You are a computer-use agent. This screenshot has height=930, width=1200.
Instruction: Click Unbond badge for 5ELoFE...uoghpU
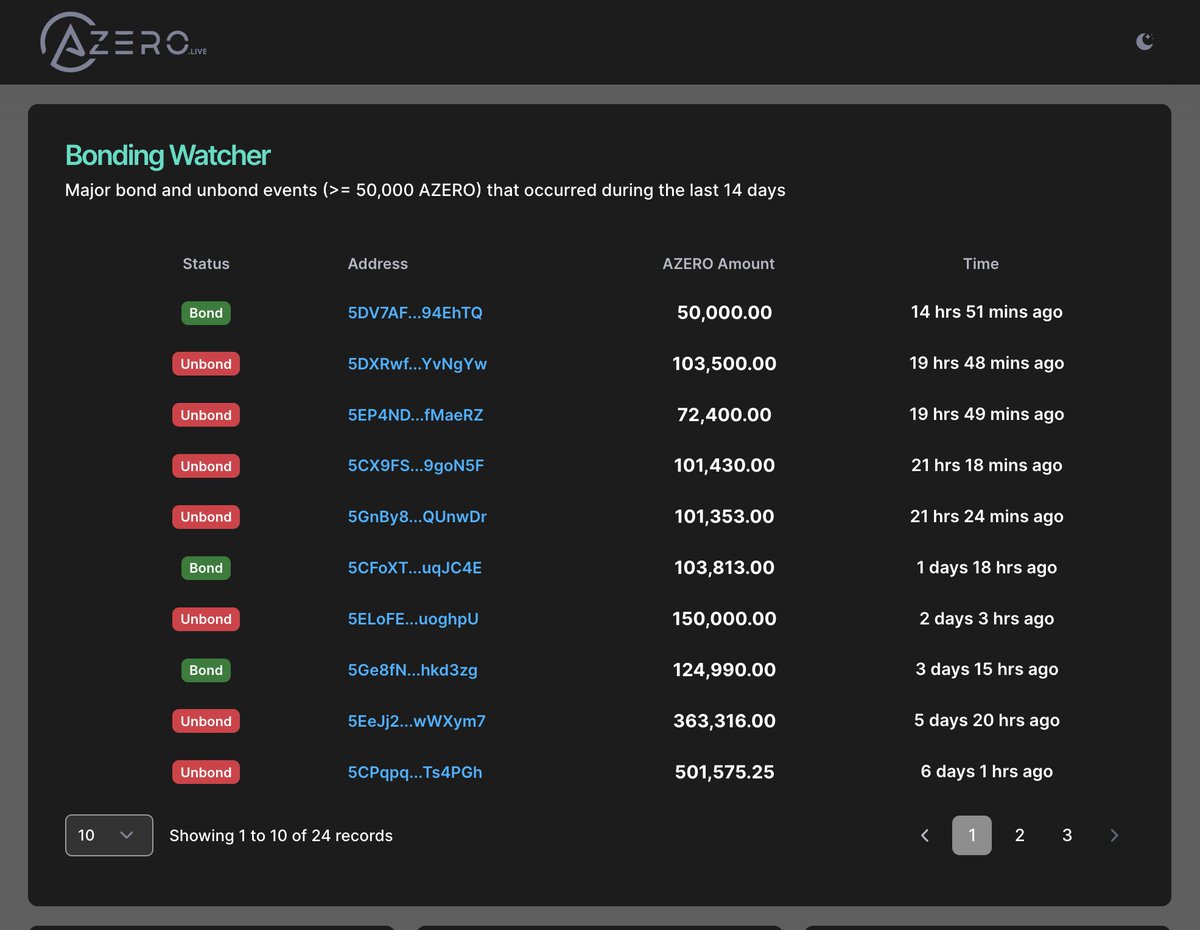tap(206, 619)
